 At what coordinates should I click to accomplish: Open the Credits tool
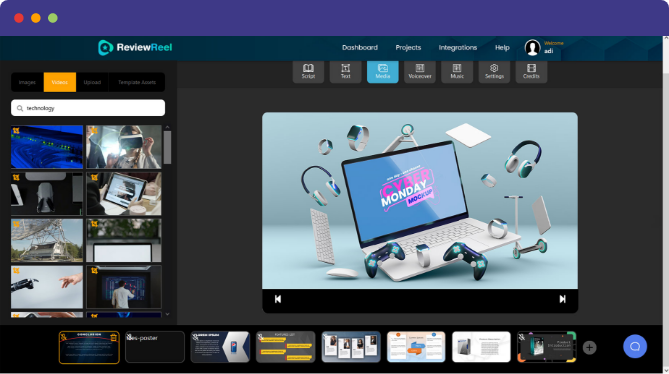(x=531, y=72)
